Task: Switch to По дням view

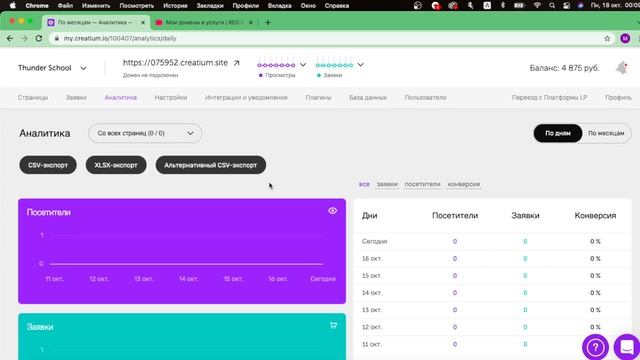Action: coord(558,133)
